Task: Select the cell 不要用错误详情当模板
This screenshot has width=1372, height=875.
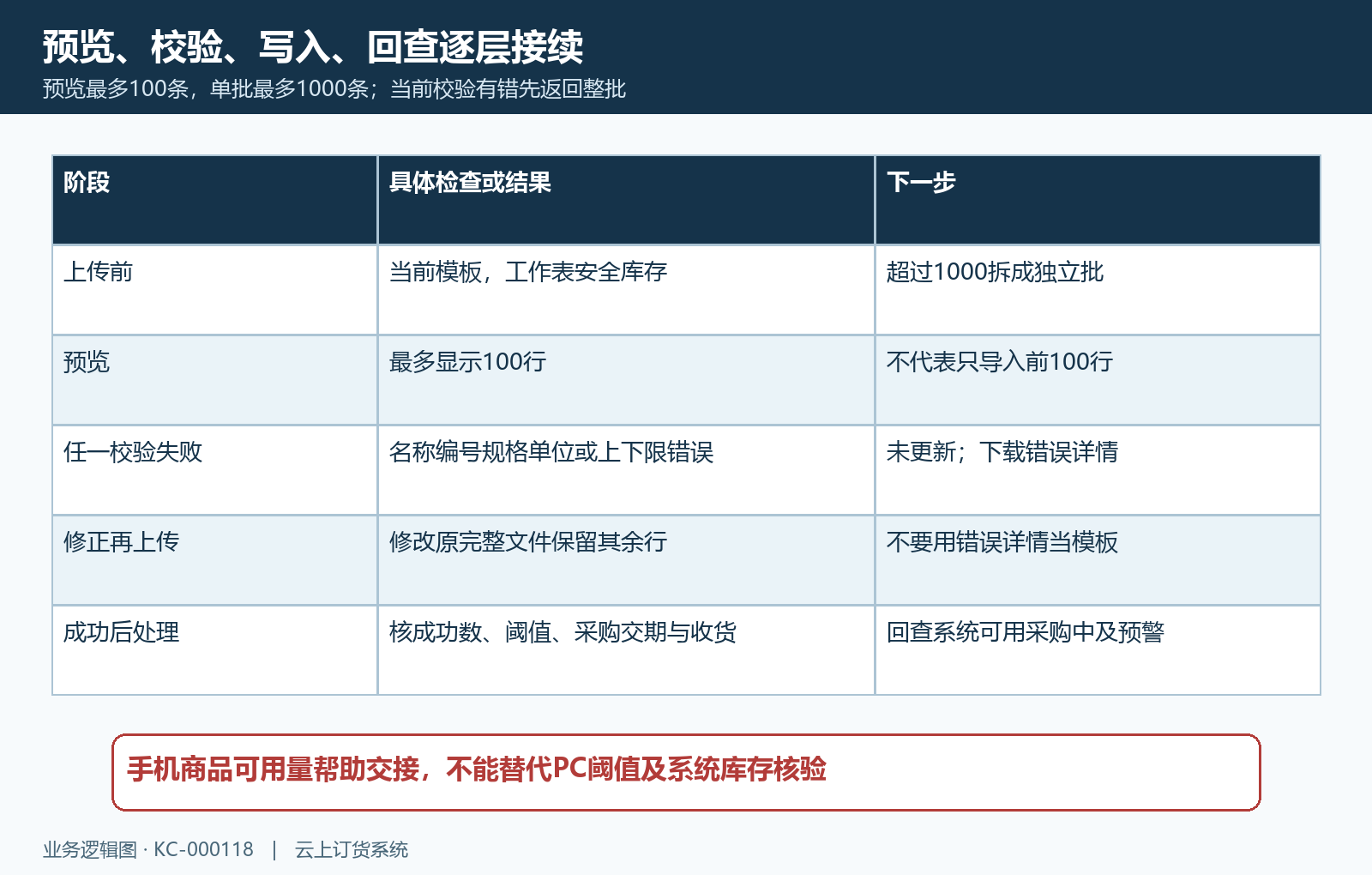Action: [x=1098, y=560]
